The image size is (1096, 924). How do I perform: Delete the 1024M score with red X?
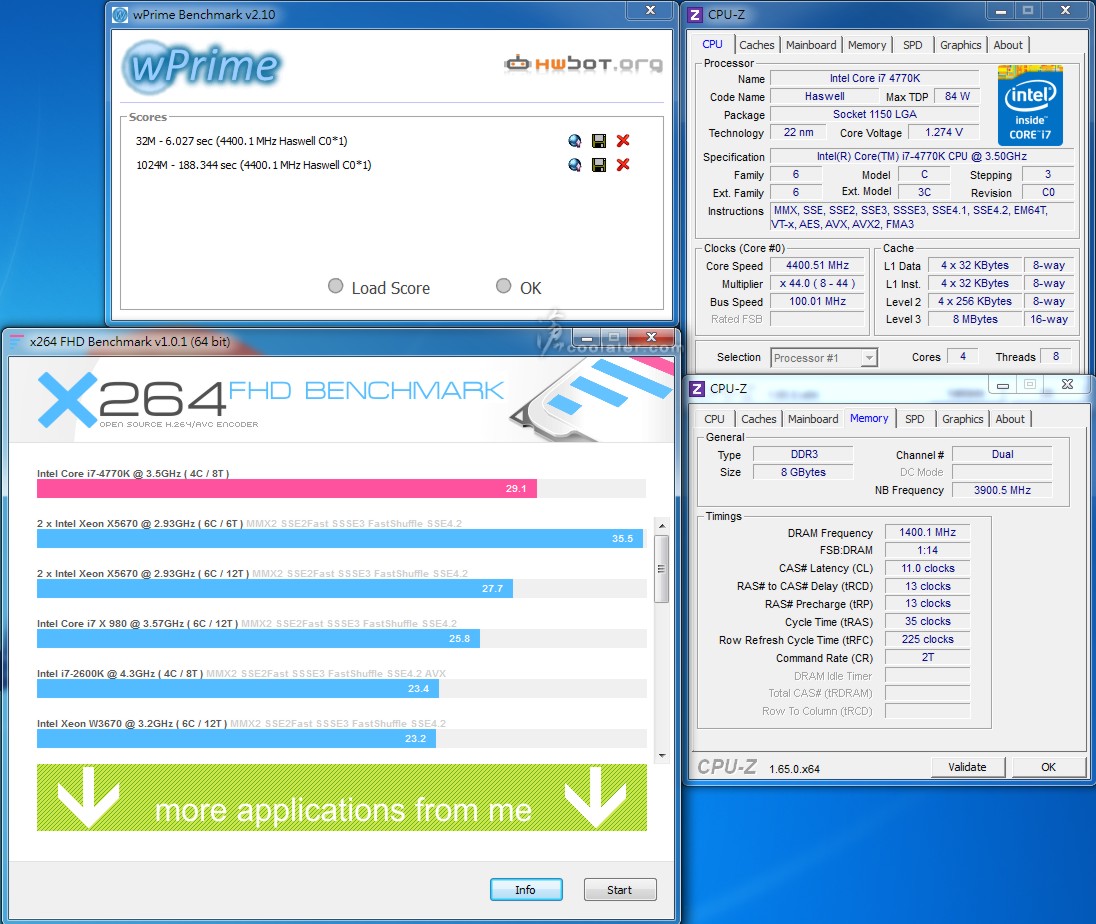pos(623,164)
